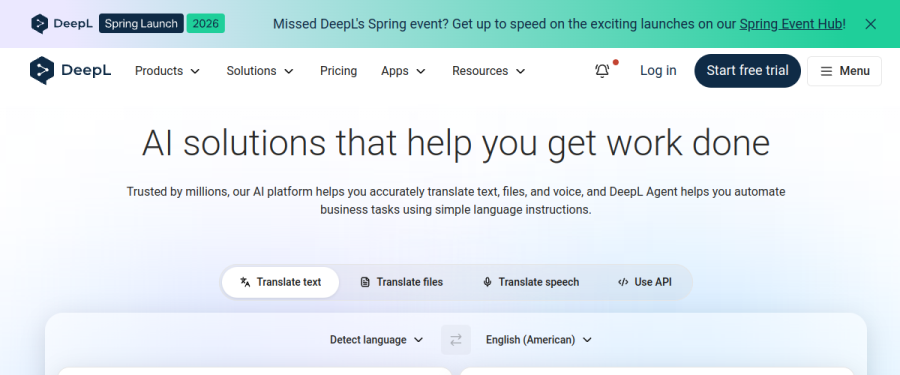Open the Spring Event Hub link

pyautogui.click(x=791, y=24)
